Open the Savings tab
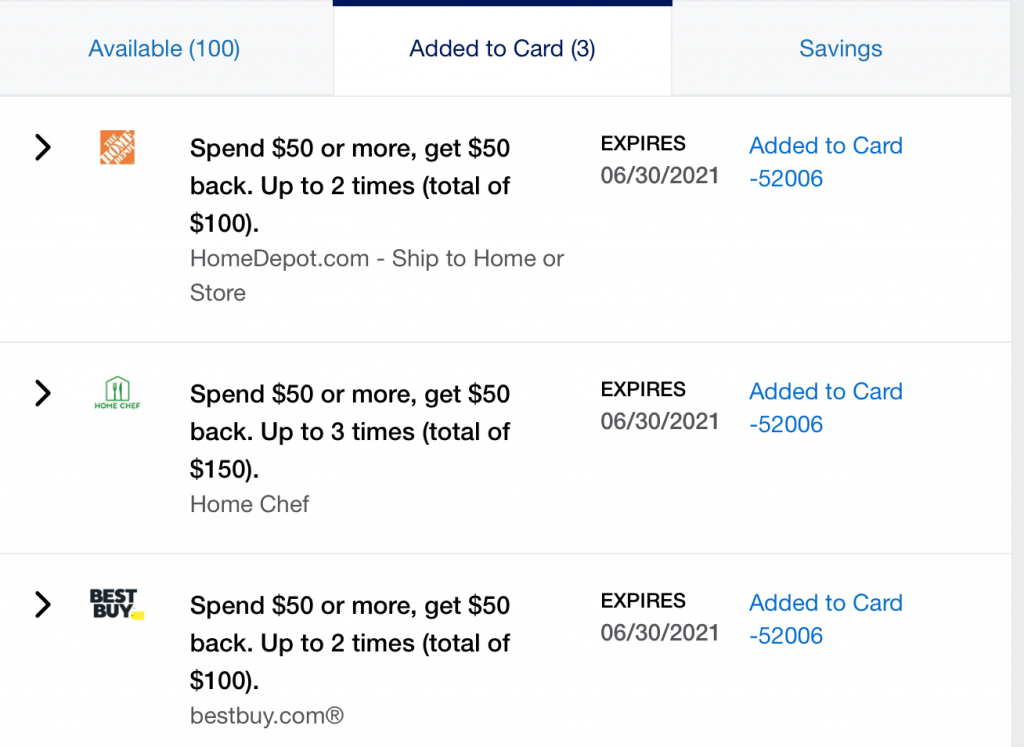This screenshot has height=747, width=1024. point(840,48)
